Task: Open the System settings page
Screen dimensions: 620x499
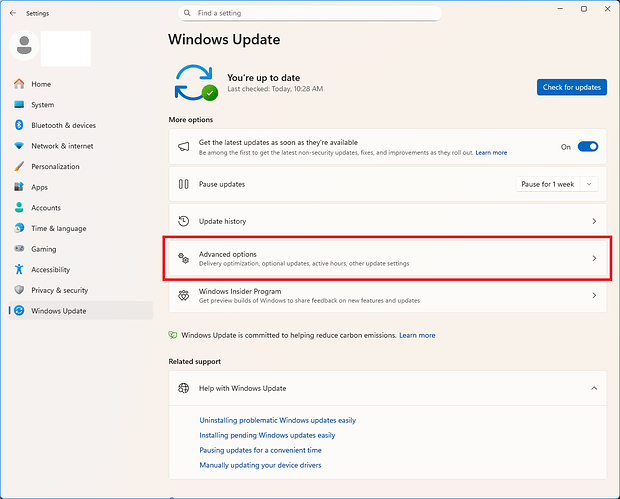Action: (42, 105)
